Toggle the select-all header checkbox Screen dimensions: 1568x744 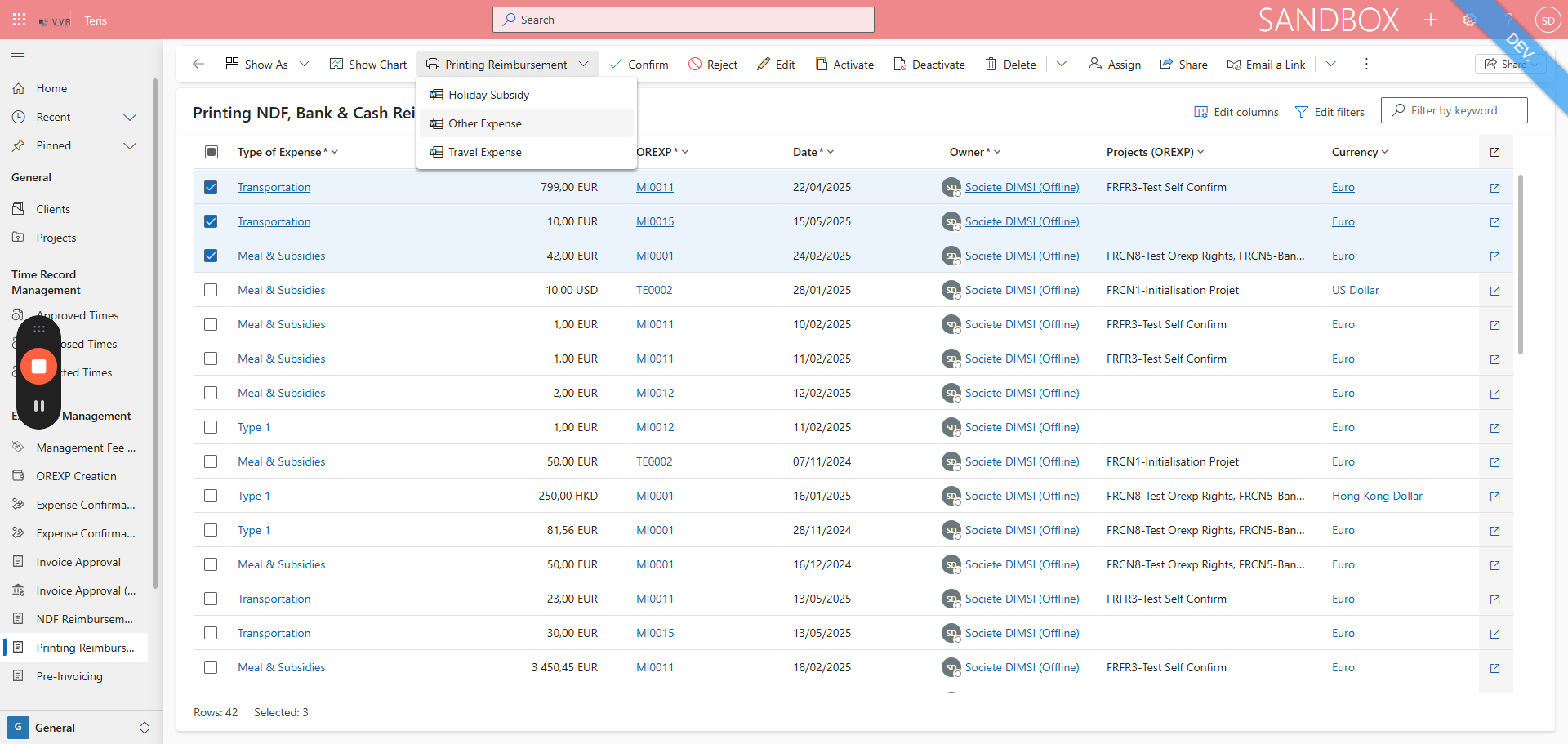(x=212, y=152)
